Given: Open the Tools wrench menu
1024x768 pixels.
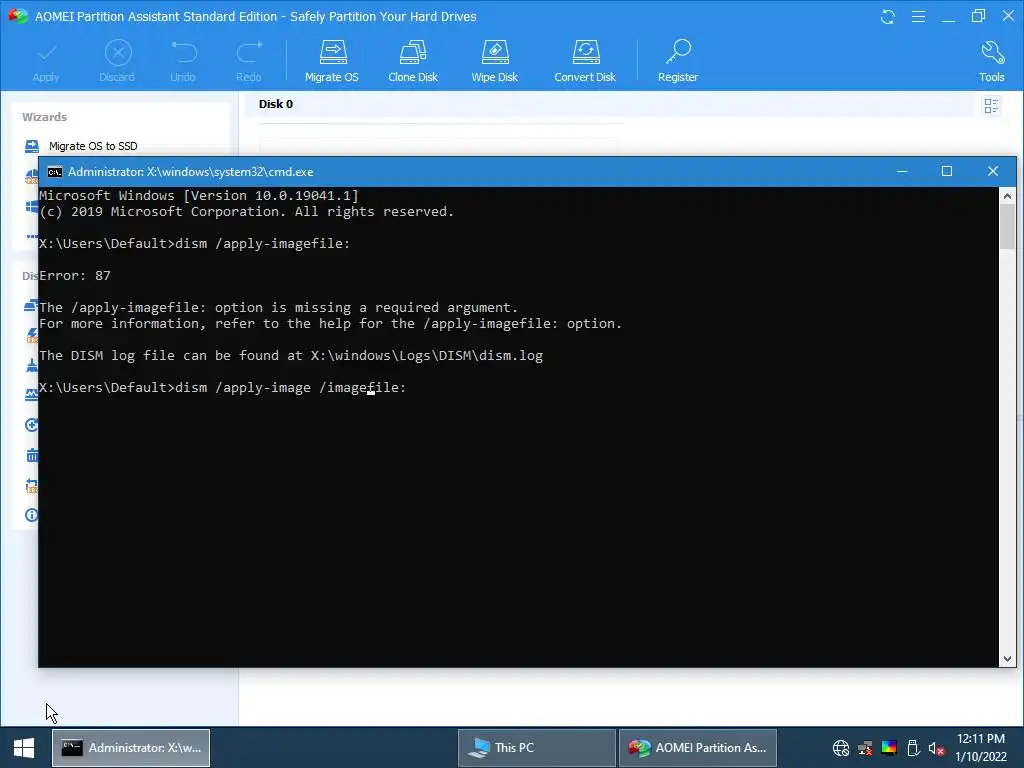Looking at the screenshot, I should click(991, 62).
